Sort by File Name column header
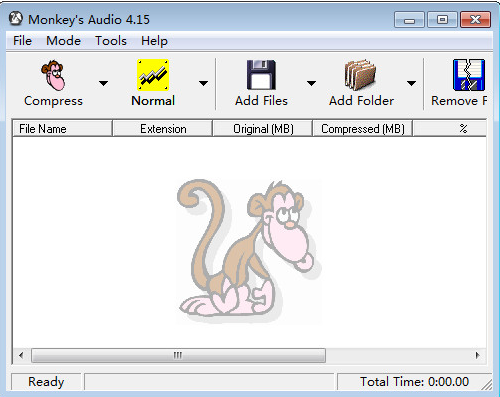This screenshot has height=397, width=500. [62, 129]
